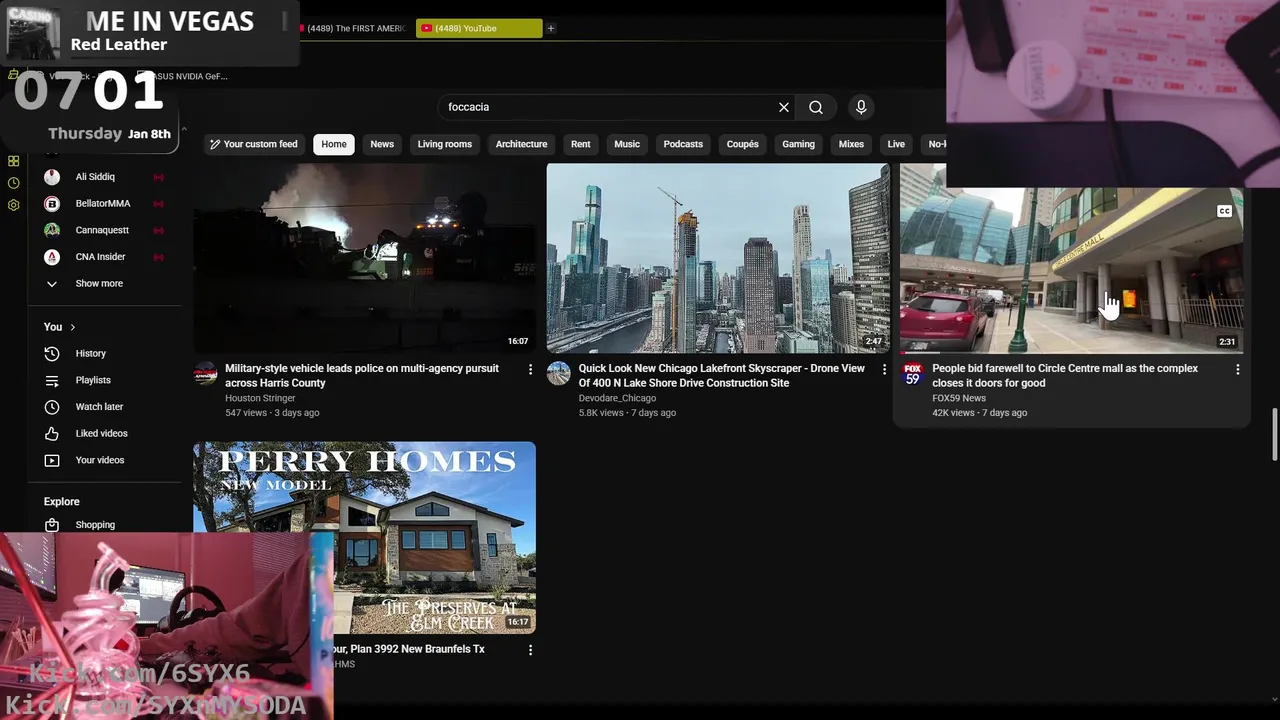
Task: Select the News filter chip
Action: tap(382, 144)
